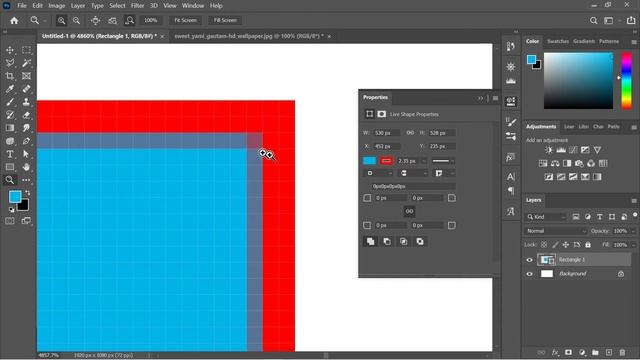The height and width of the screenshot is (360, 640).
Task: Open the Search icon at top right
Action: tap(593, 20)
